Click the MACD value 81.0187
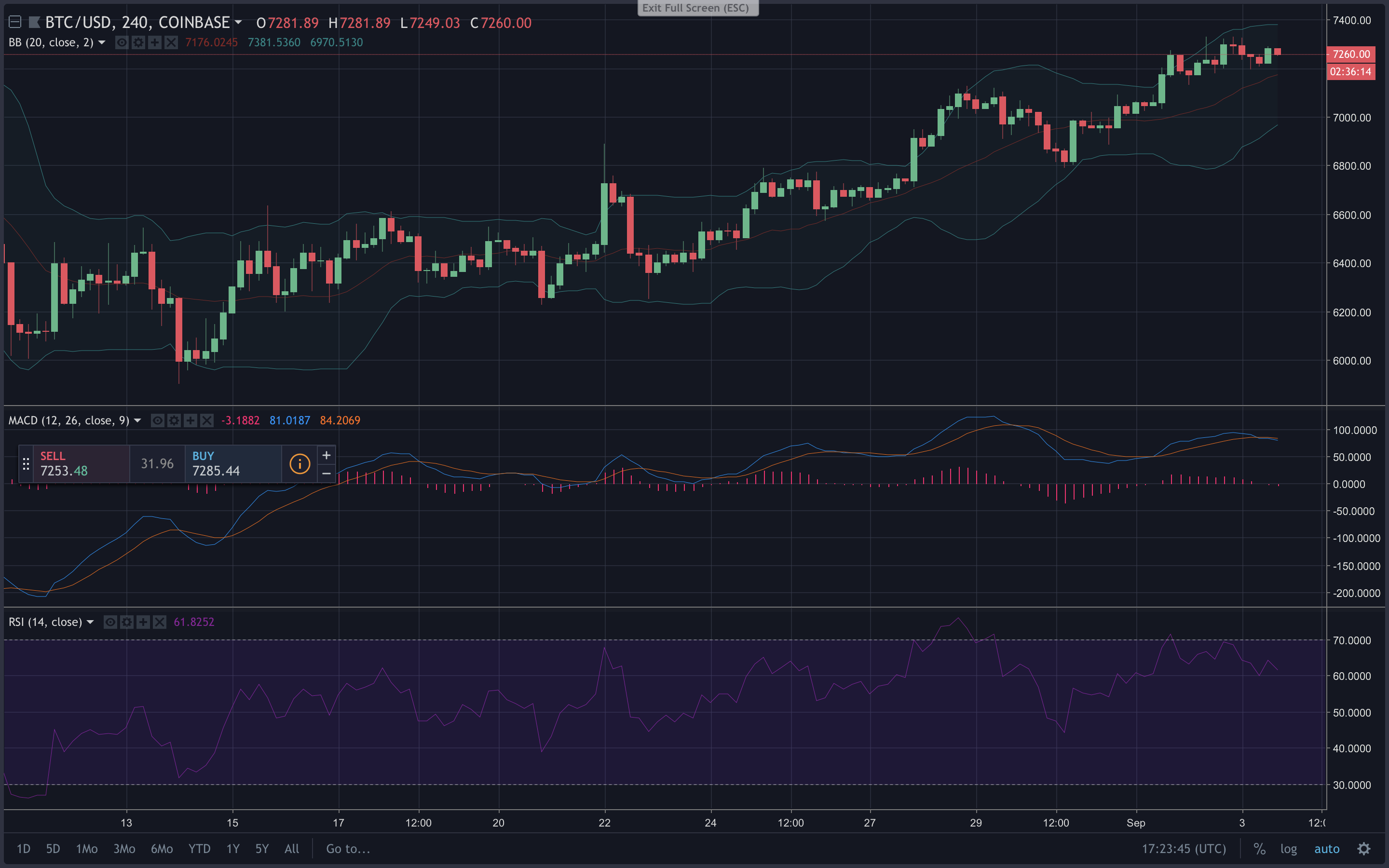Viewport: 1389px width, 868px height. (x=289, y=420)
